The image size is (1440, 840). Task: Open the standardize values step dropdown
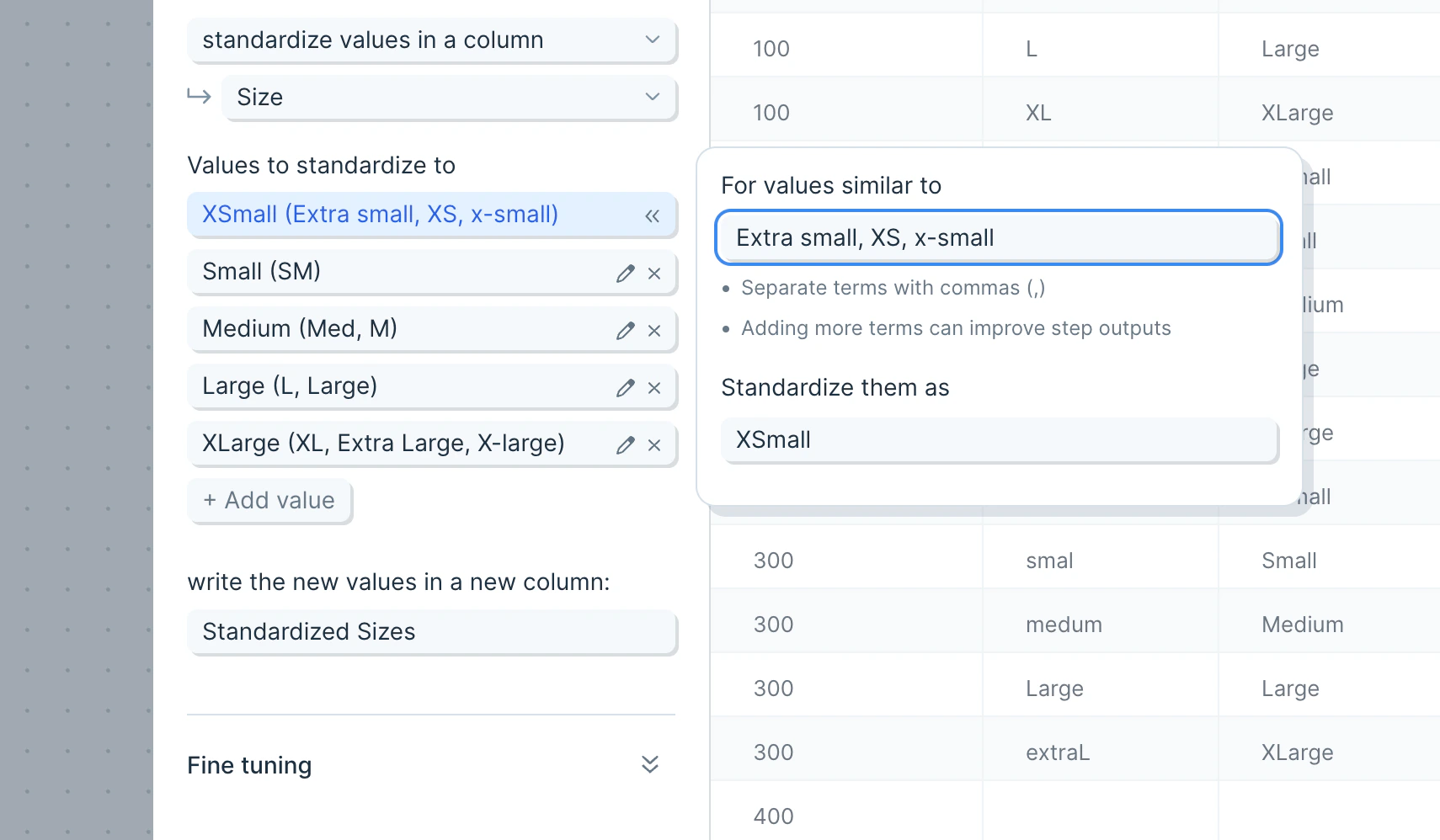(432, 40)
